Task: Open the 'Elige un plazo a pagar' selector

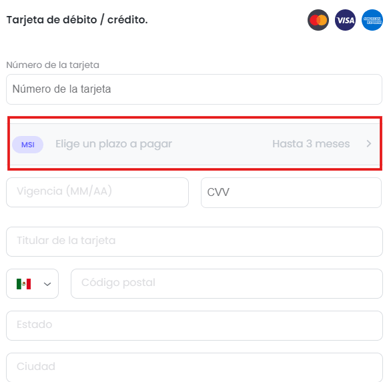Action: tap(195, 144)
